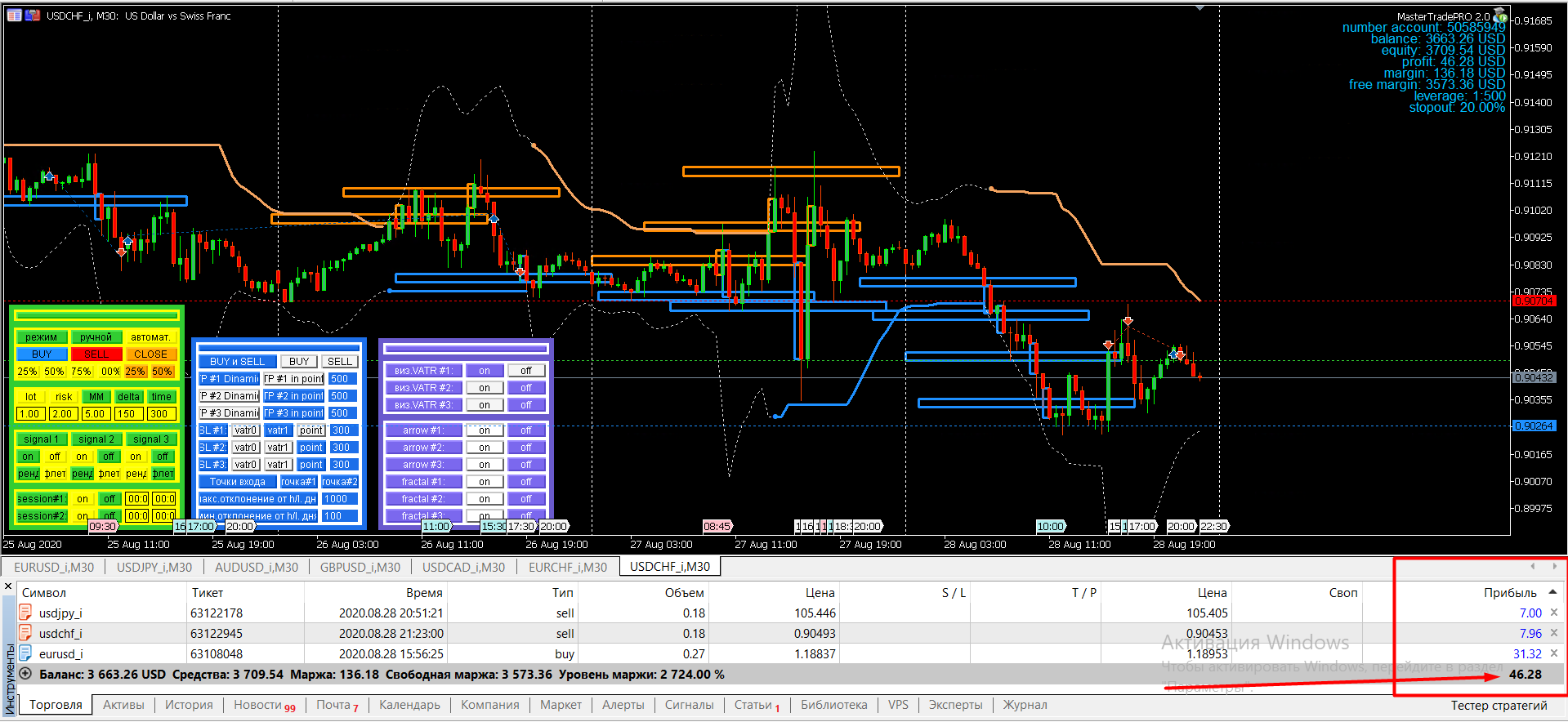
Task: Select the USDCAD_i,M30 chart tab
Action: pos(463,567)
